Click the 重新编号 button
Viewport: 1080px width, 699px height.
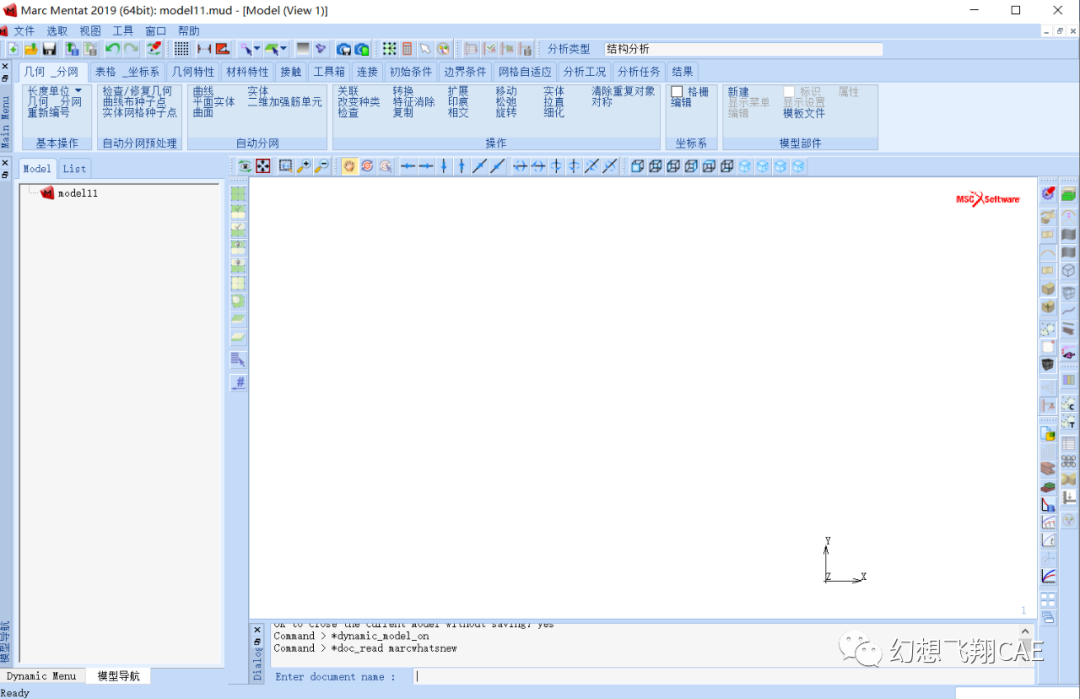(x=48, y=112)
